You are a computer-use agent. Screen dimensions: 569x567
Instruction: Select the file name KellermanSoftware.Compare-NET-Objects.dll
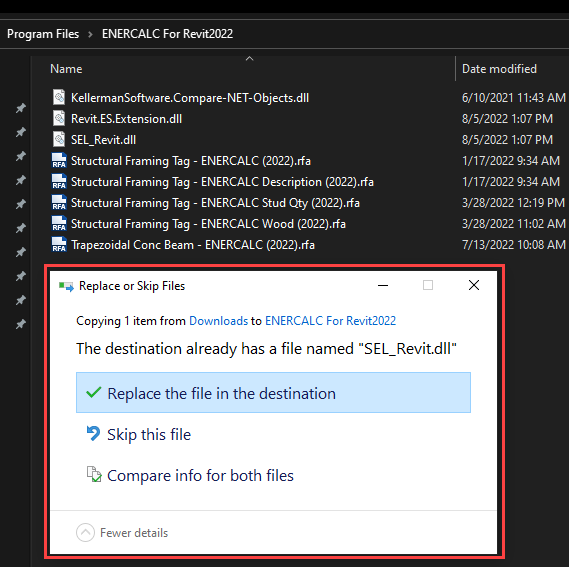[x=190, y=98]
